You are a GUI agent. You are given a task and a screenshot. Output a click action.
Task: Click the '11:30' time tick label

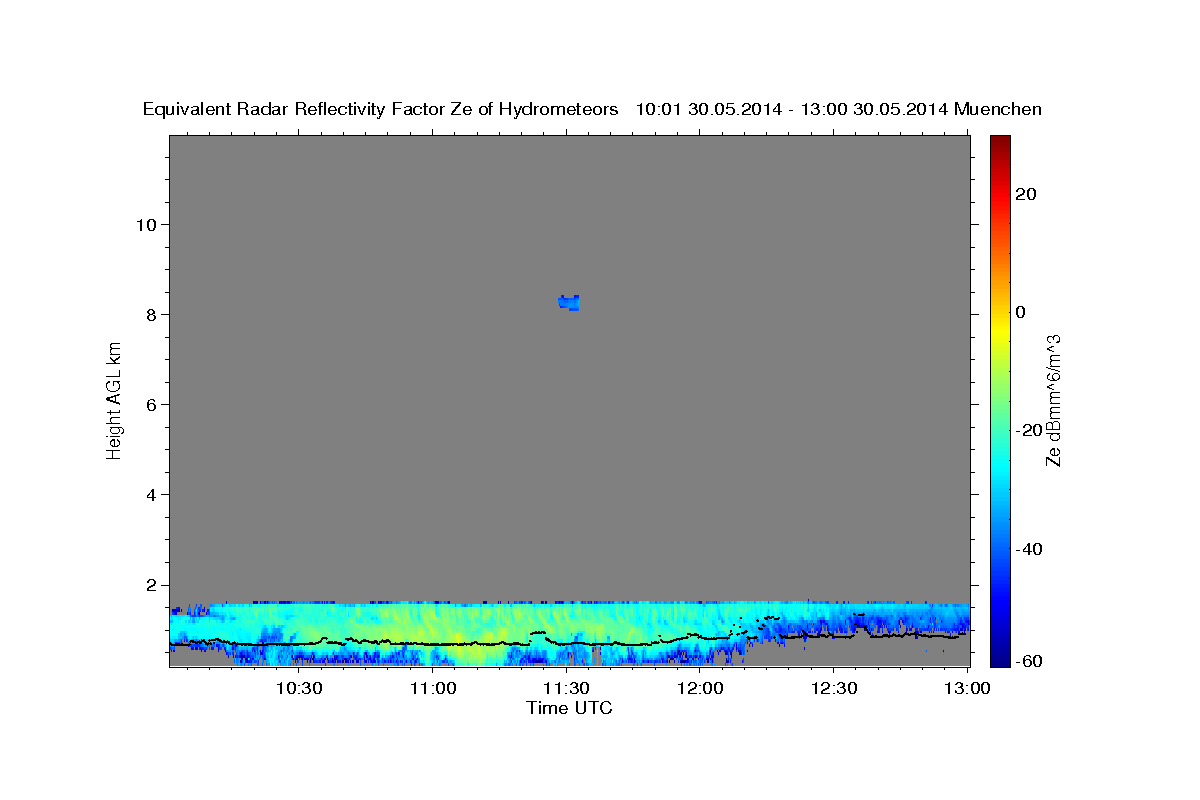coord(567,688)
